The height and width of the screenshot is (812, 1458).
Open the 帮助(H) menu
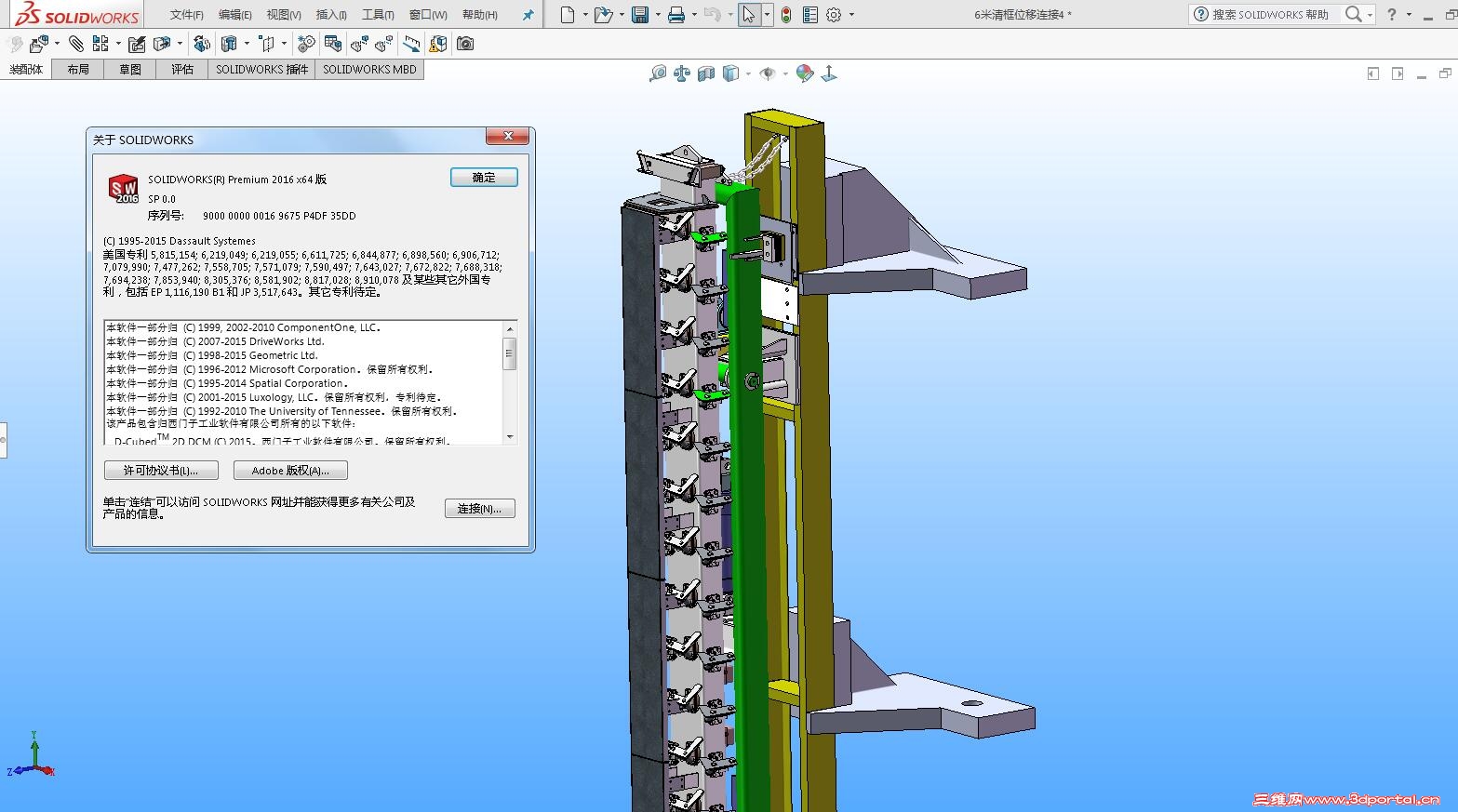point(480,15)
